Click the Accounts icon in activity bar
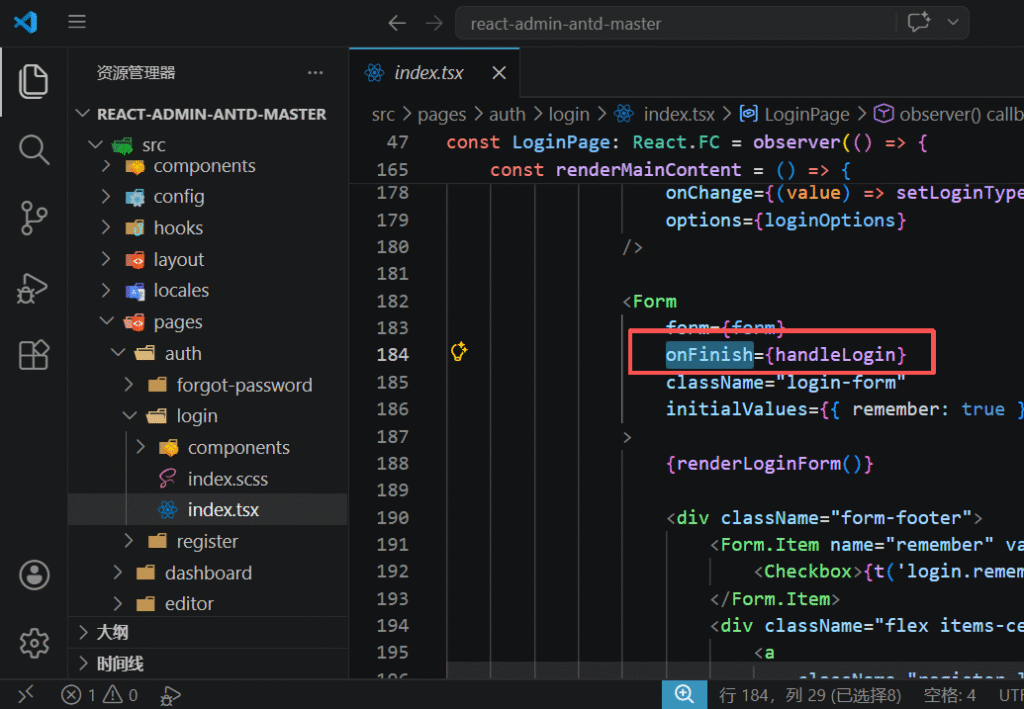1024x709 pixels. (33, 575)
